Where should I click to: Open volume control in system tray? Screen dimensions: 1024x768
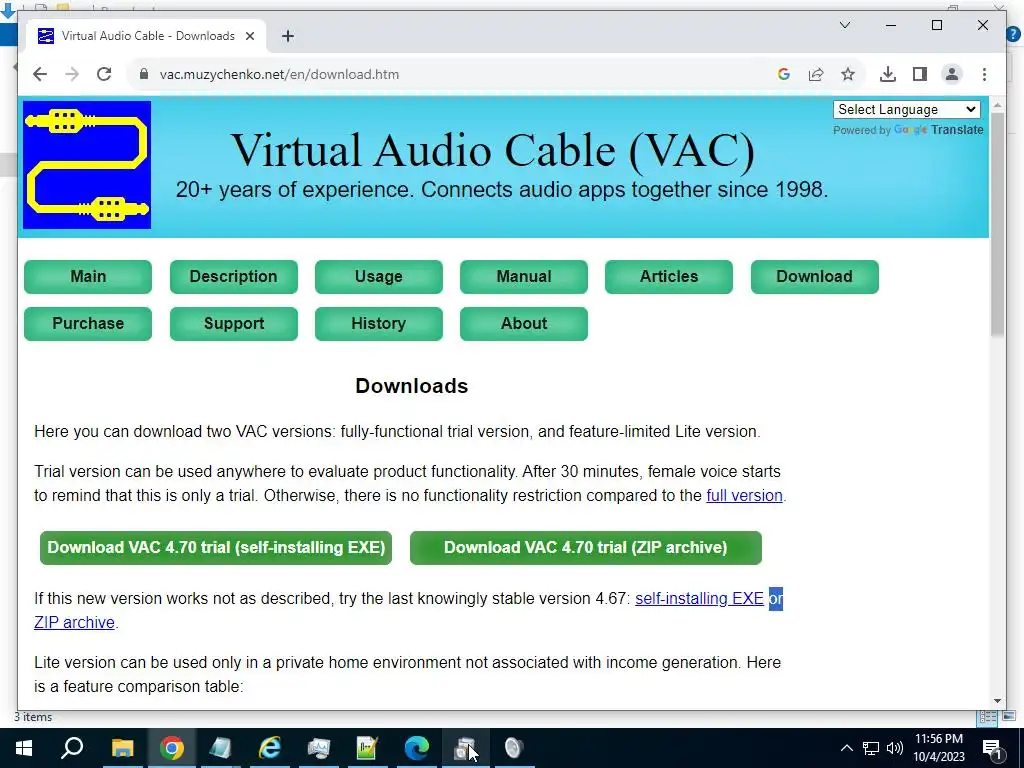tap(895, 748)
